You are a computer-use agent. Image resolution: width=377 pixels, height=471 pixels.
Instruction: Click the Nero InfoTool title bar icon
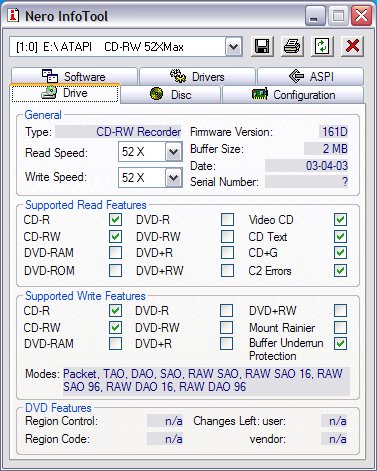13,15
